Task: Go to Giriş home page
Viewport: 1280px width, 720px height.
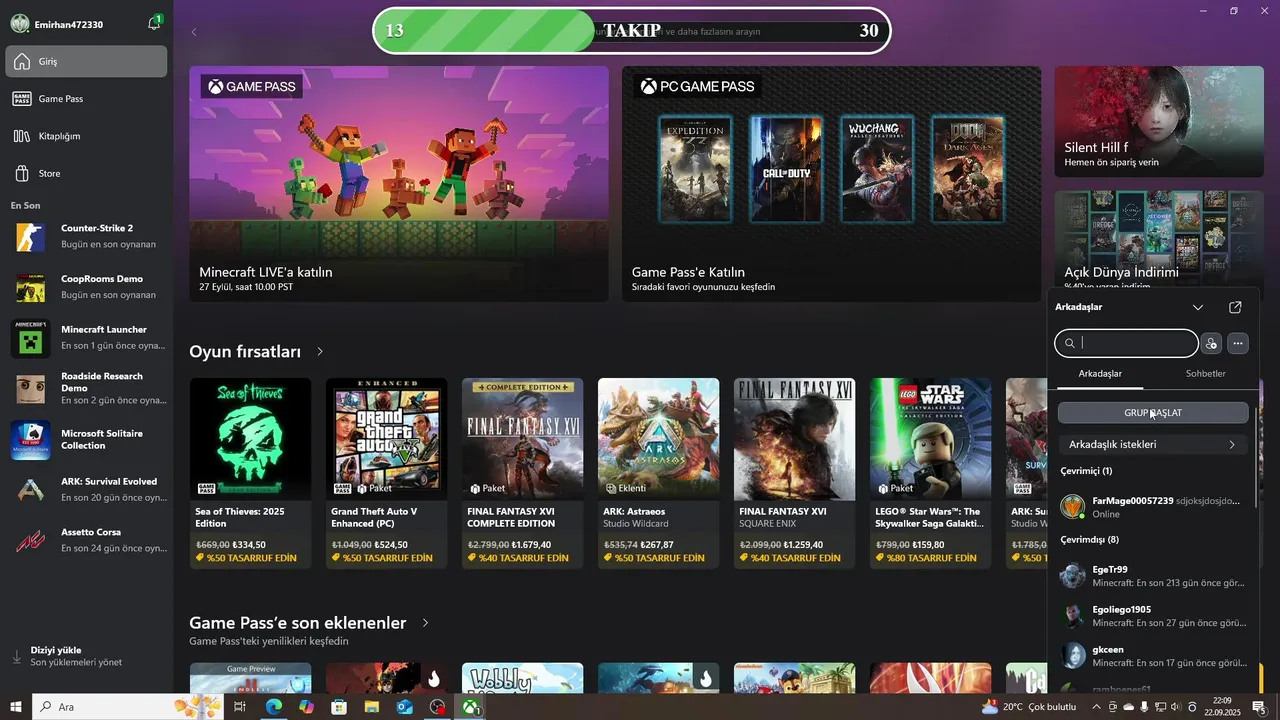Action: [87, 61]
